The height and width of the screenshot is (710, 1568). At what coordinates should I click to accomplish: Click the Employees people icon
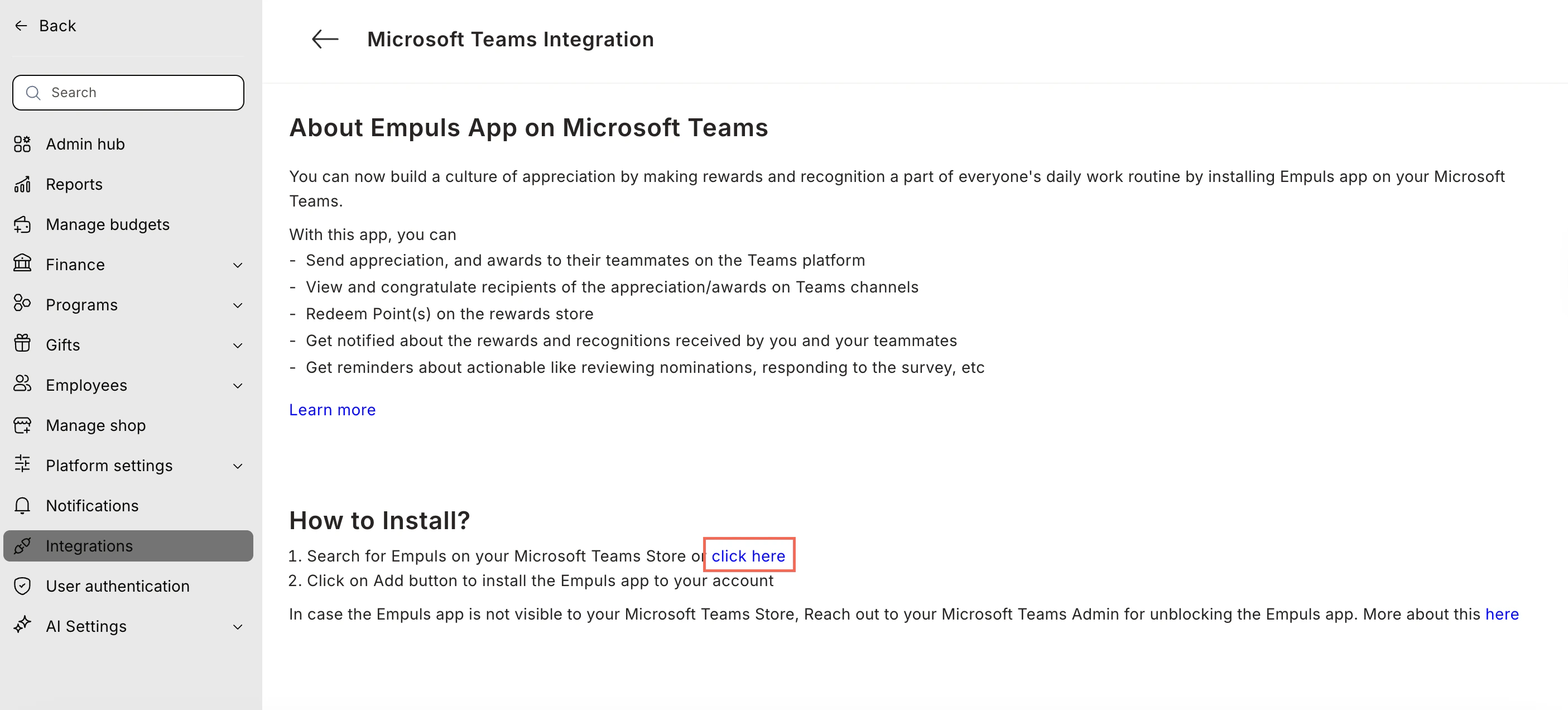tap(22, 384)
